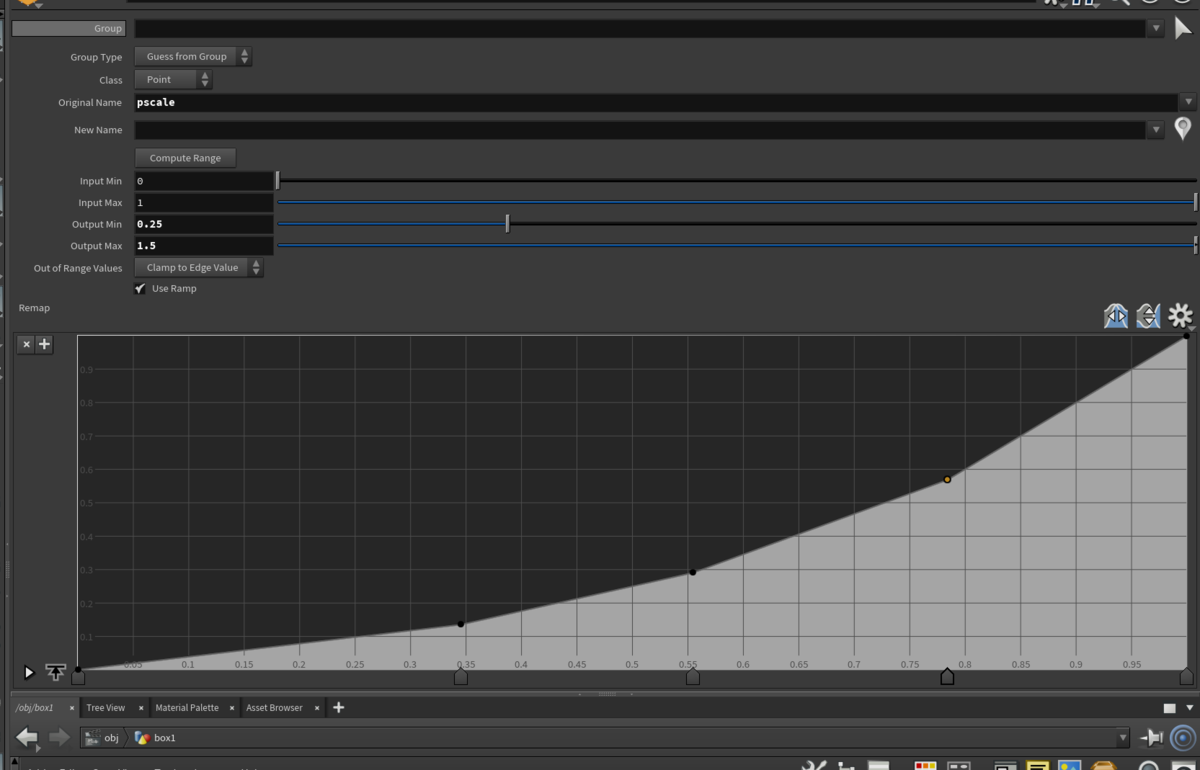Screen dimensions: 1200x770
Task: Click the New Name input field
Action: [640, 129]
